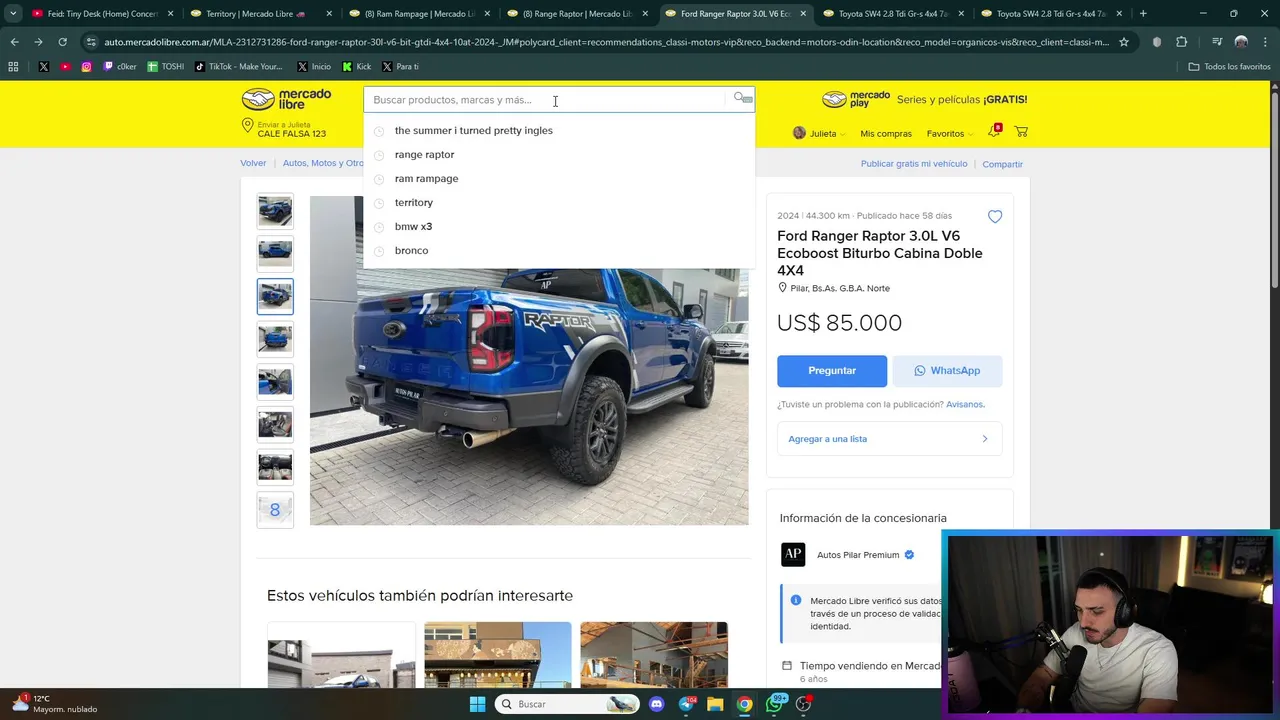
Task: Click the Mercado Libre logo
Action: pyautogui.click(x=286, y=99)
